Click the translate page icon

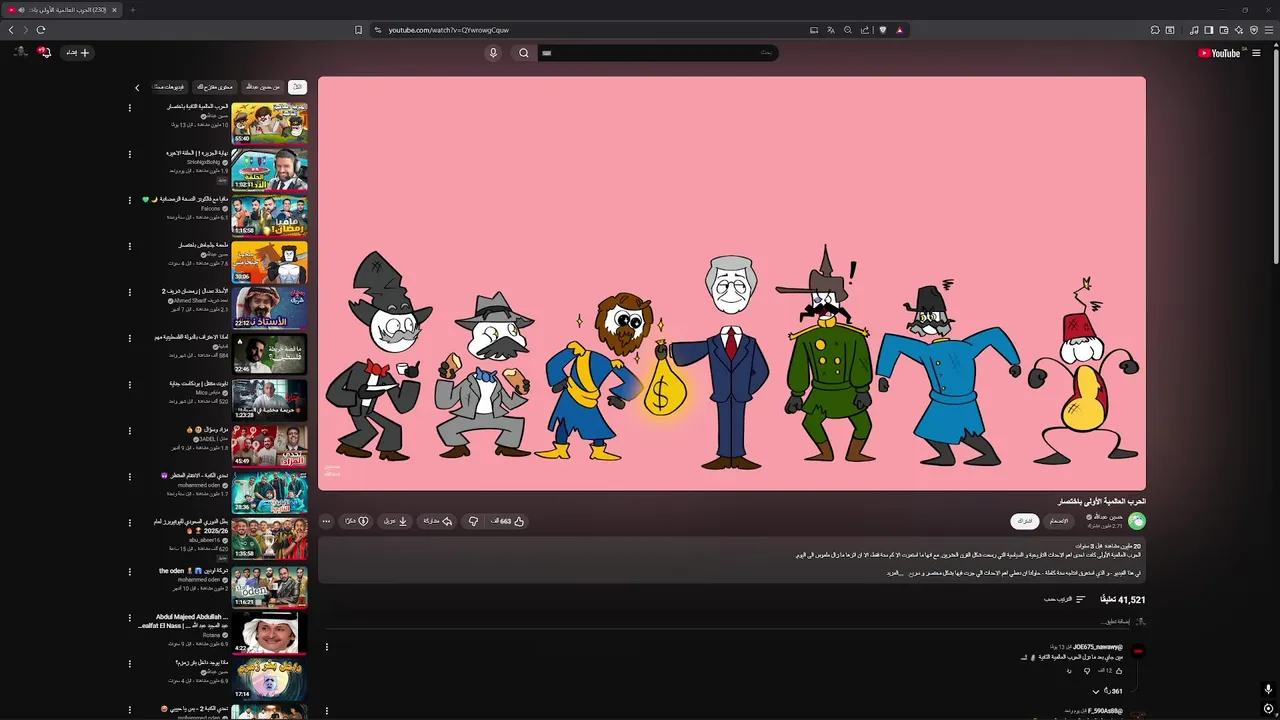(830, 30)
